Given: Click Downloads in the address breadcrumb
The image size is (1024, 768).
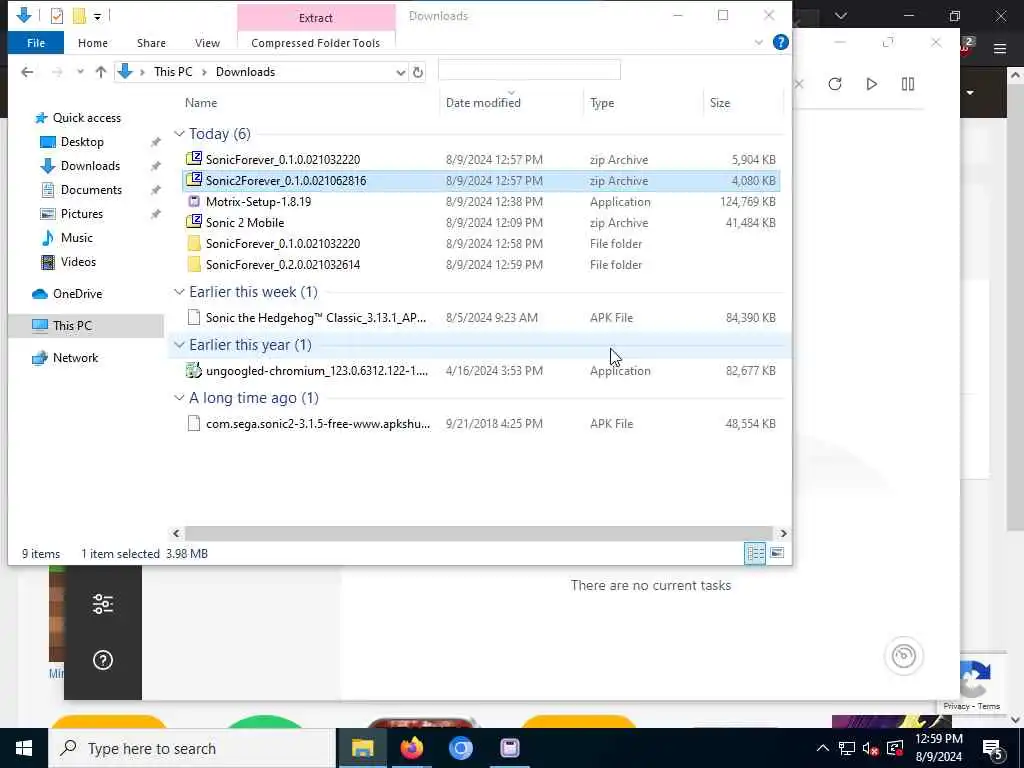Looking at the screenshot, I should (x=246, y=72).
